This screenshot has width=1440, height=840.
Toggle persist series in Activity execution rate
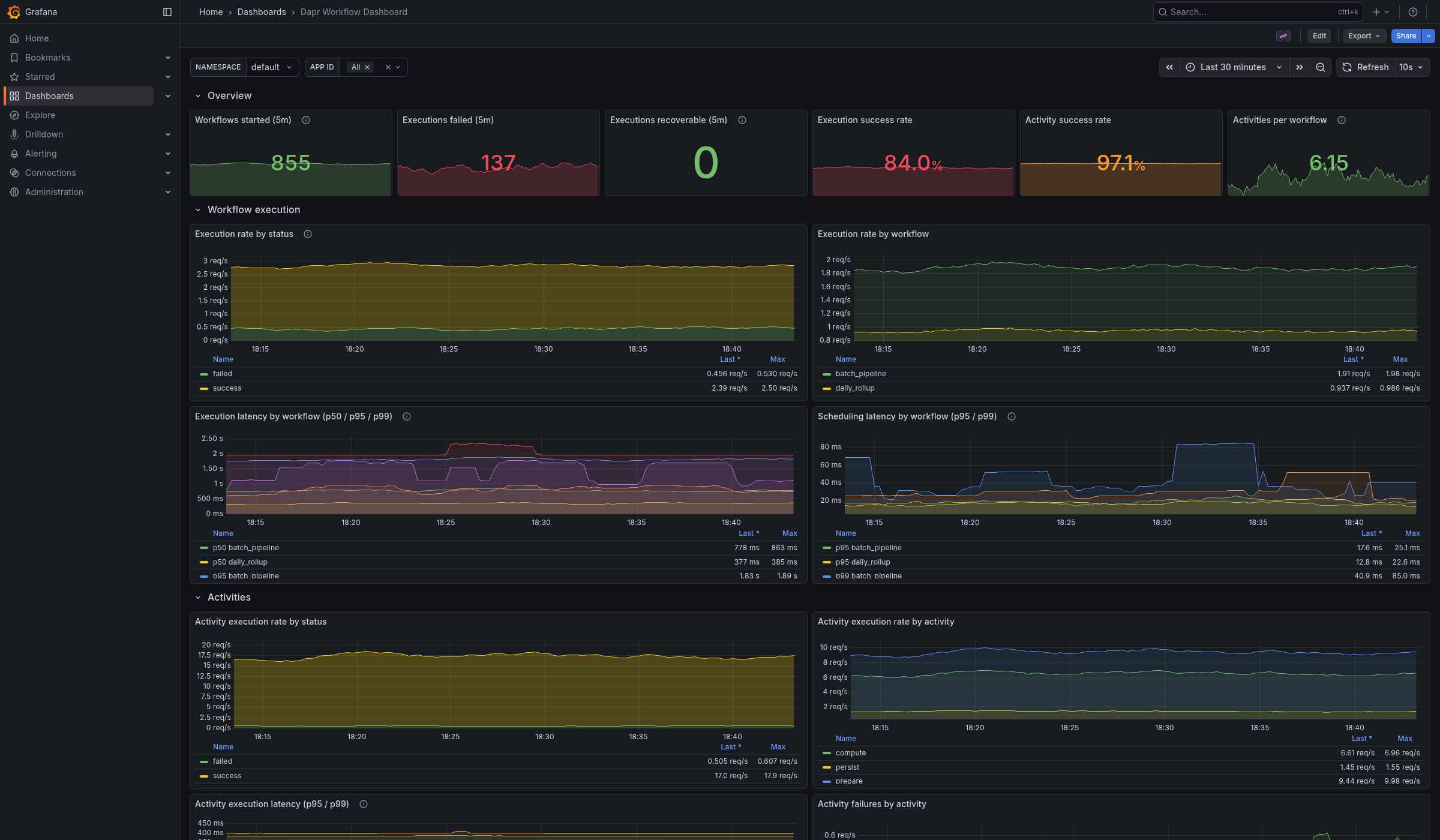coord(847,767)
